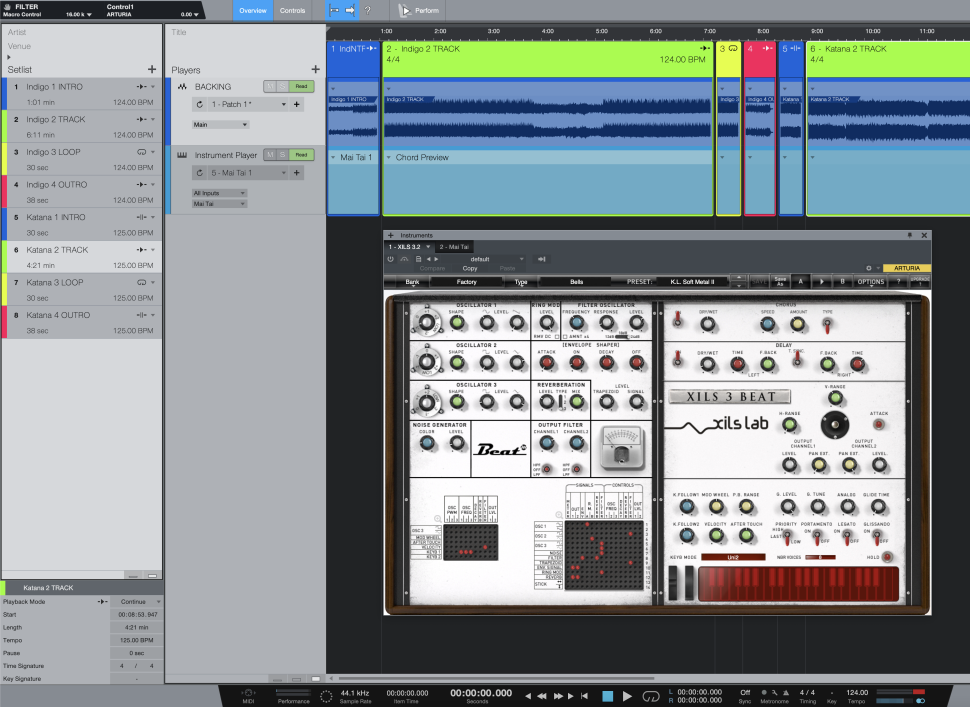Mute the Instrument Player
Image resolution: width=970 pixels, height=707 pixels.
tap(270, 155)
